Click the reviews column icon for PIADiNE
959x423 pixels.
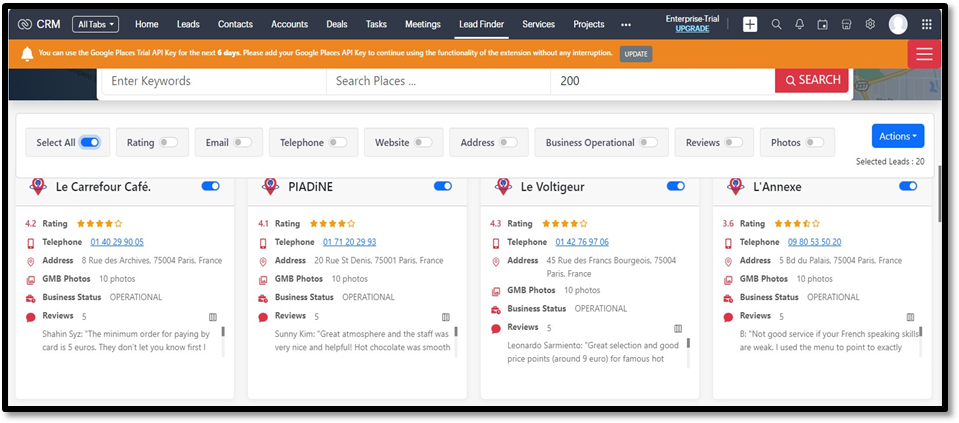tap(446, 317)
